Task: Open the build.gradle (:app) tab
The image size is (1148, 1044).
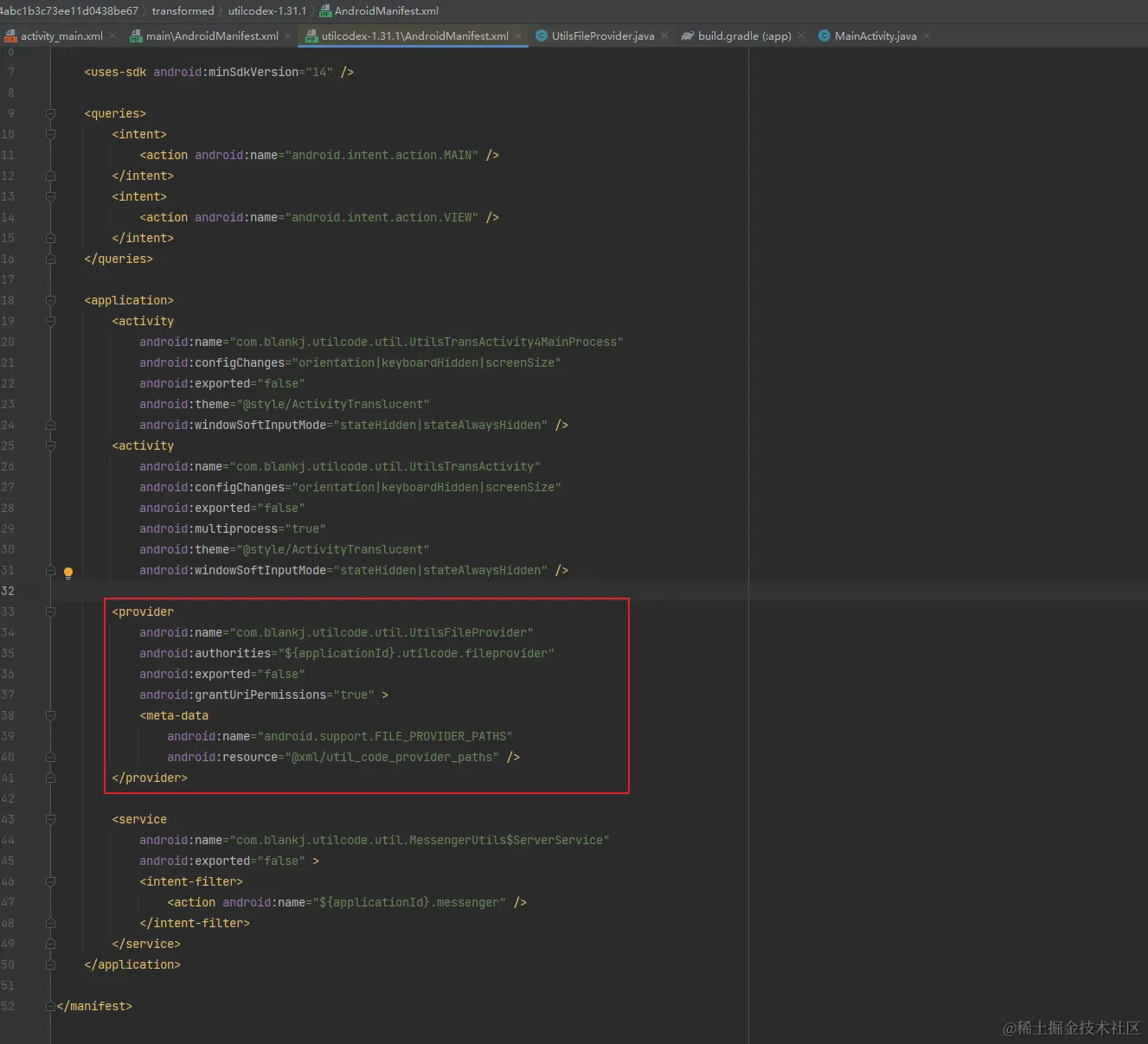Action: click(x=745, y=35)
